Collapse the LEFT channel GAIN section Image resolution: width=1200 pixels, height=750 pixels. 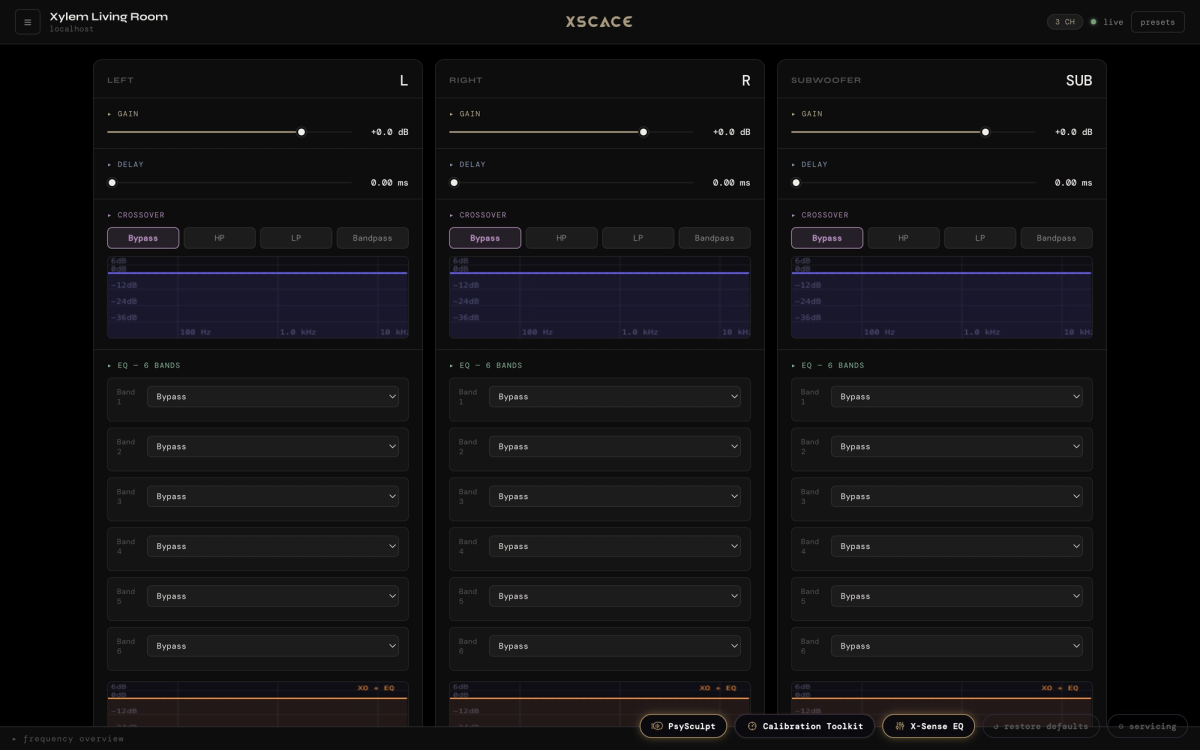click(123, 114)
